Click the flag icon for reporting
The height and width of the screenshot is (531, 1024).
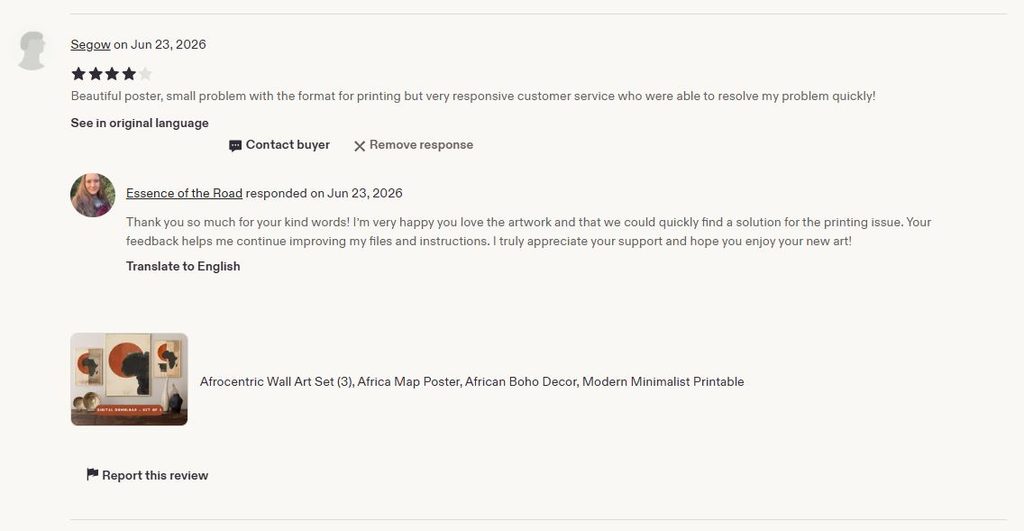(92, 475)
